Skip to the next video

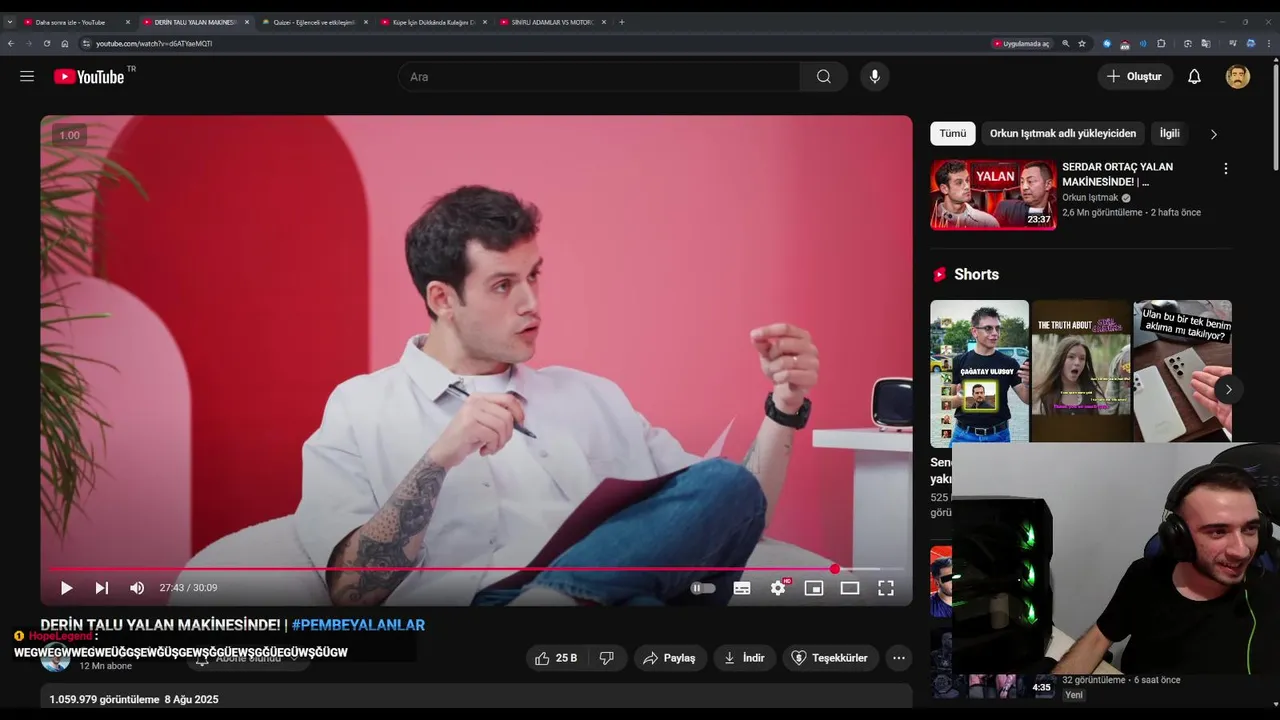point(101,588)
